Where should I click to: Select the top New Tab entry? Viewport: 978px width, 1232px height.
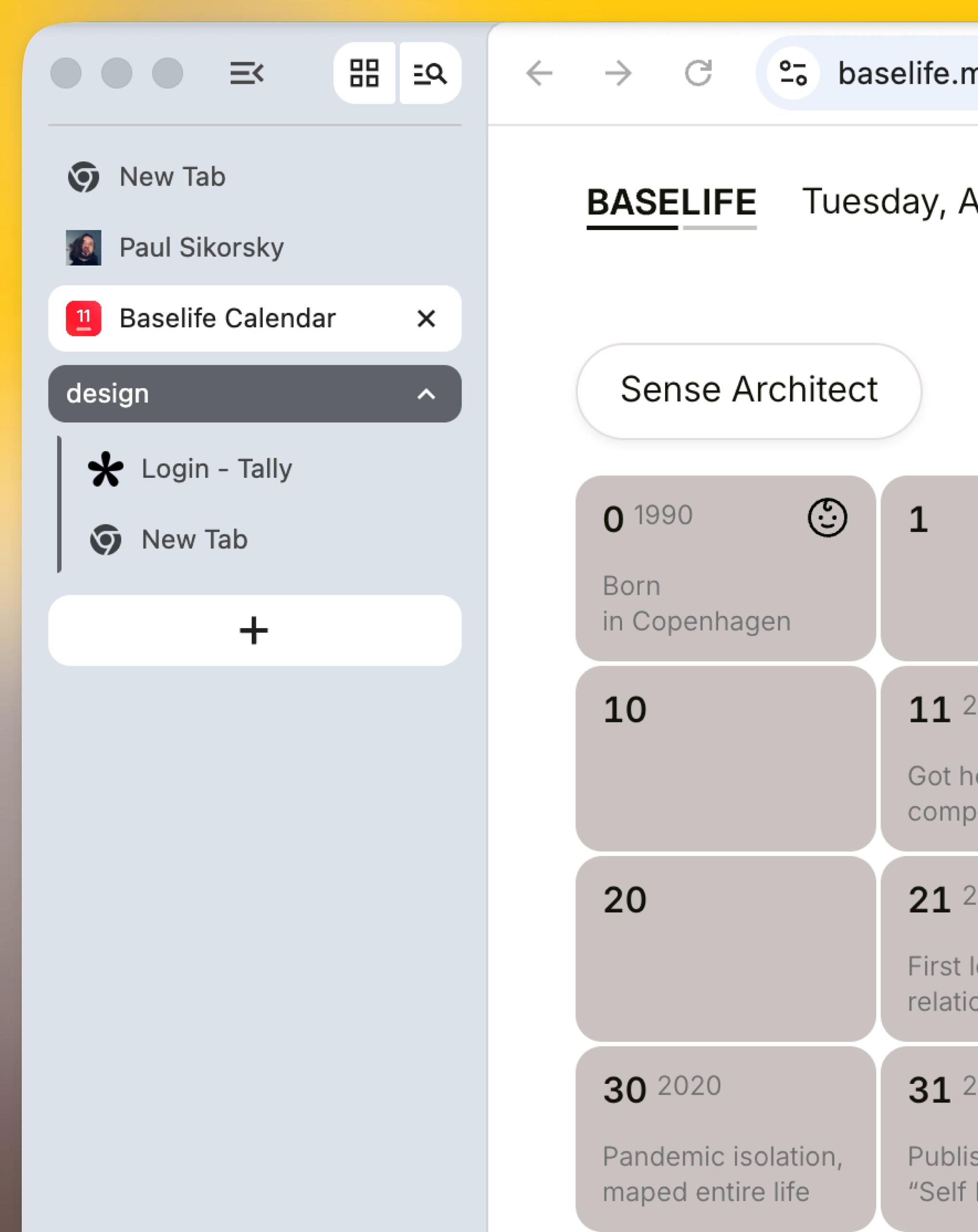[x=255, y=177]
